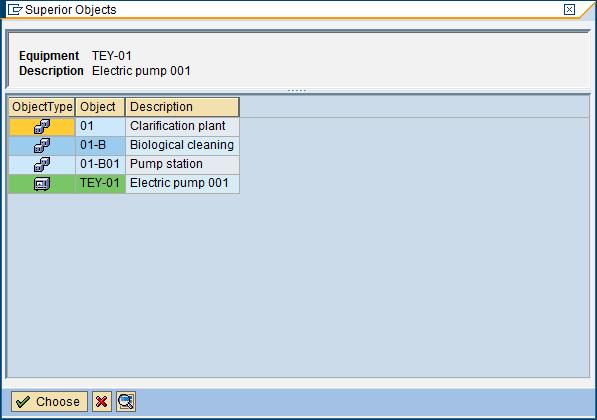597x420 pixels.
Task: Sort by ObjectType column header
Action: (x=42, y=107)
